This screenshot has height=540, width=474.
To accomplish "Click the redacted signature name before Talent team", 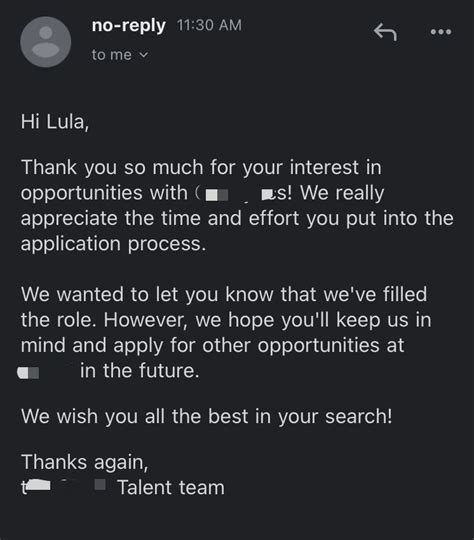I will tap(63, 486).
